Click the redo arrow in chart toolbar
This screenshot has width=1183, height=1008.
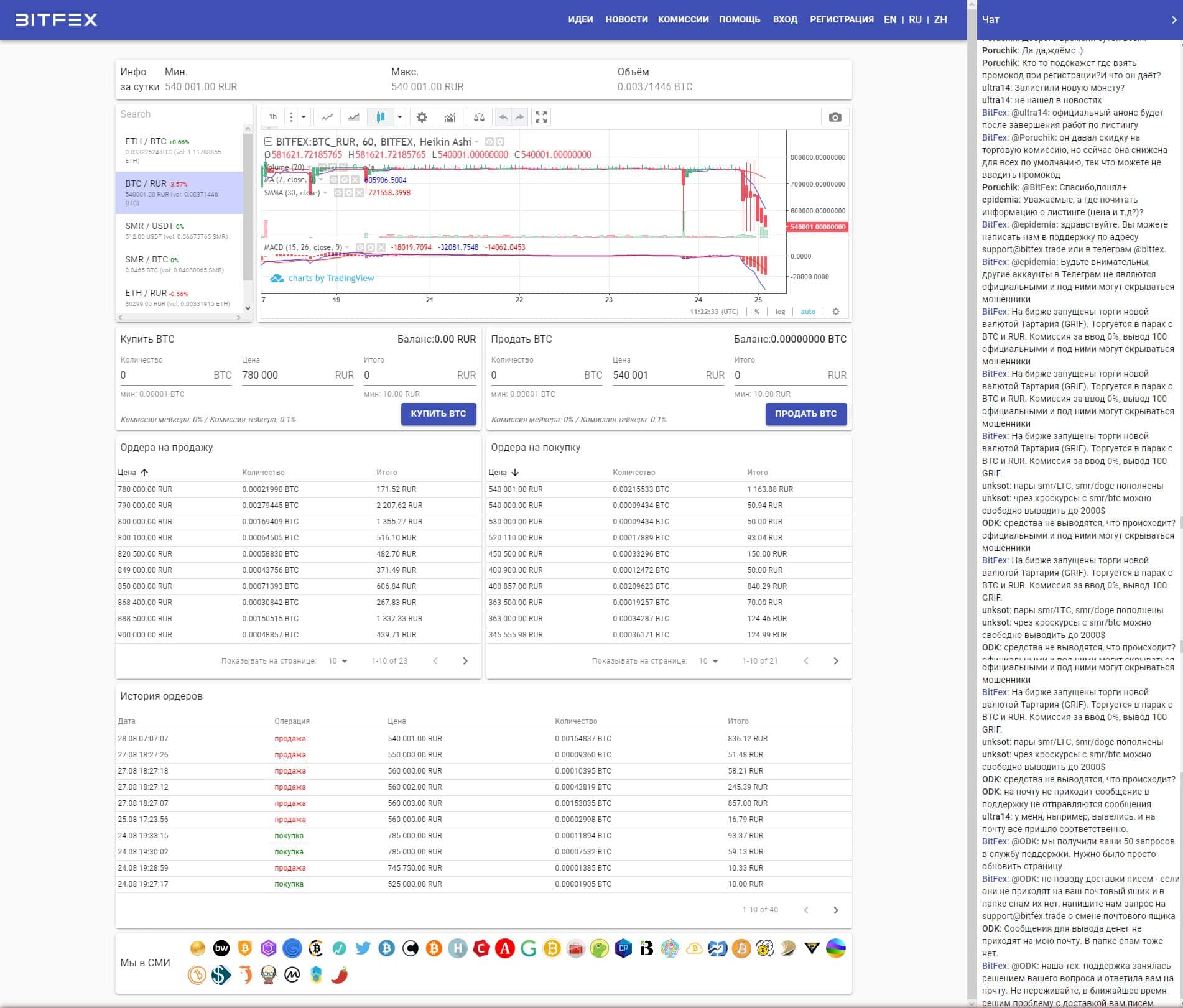coord(519,117)
